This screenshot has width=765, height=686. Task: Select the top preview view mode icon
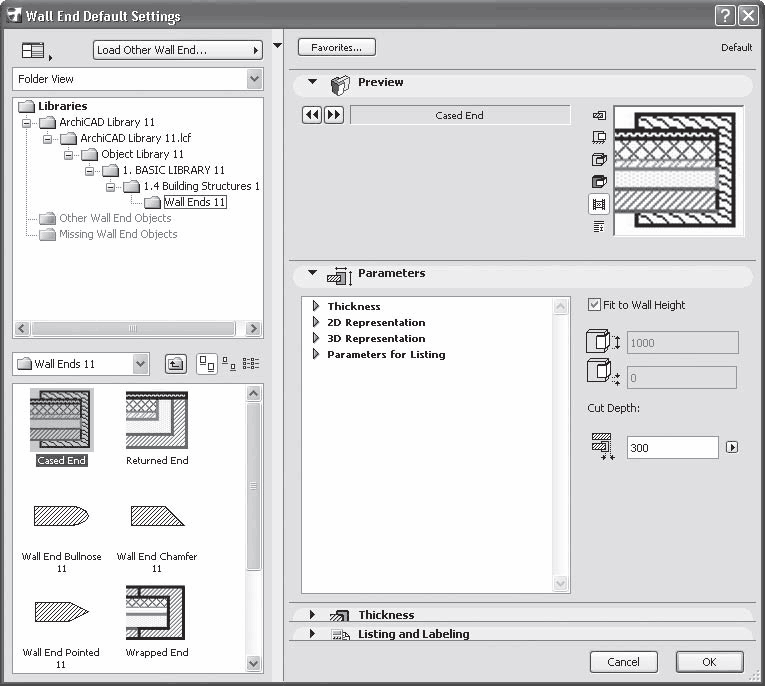tap(599, 116)
